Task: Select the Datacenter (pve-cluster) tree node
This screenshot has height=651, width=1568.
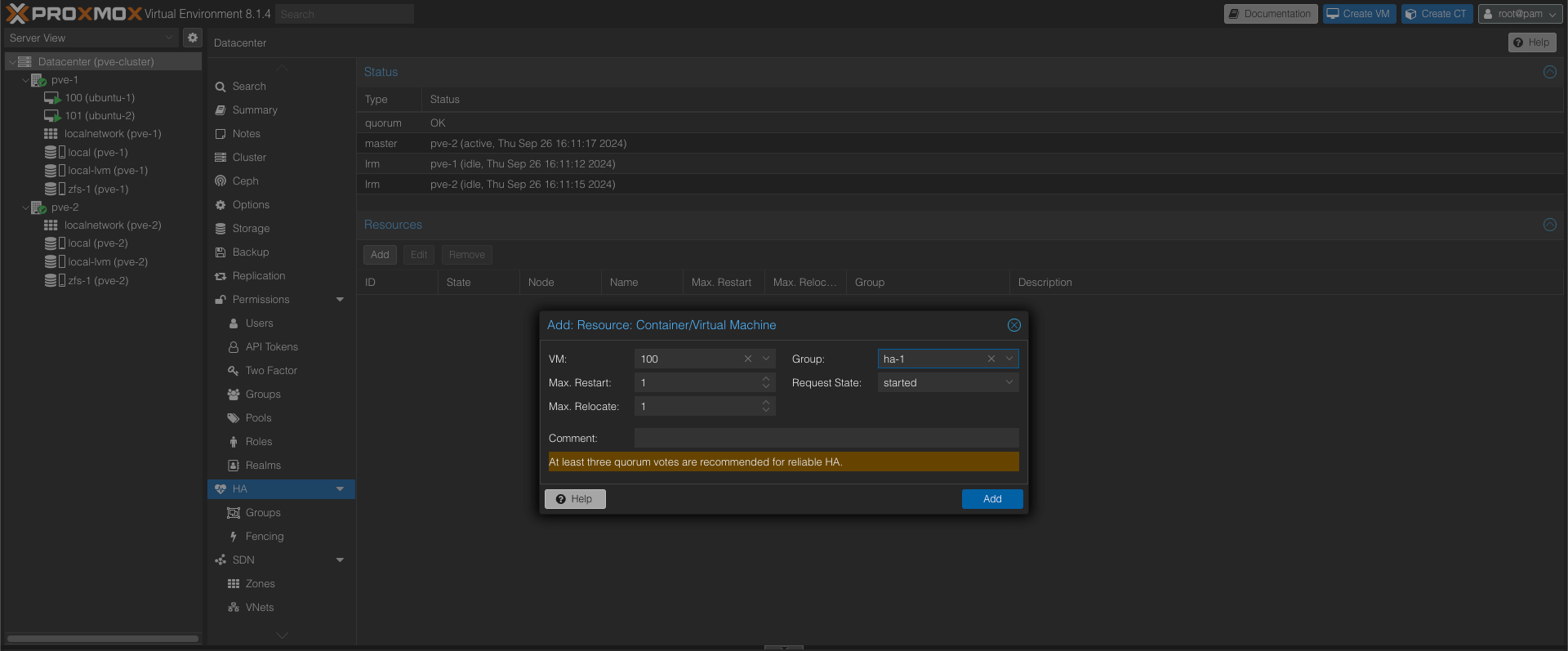Action: click(96, 61)
